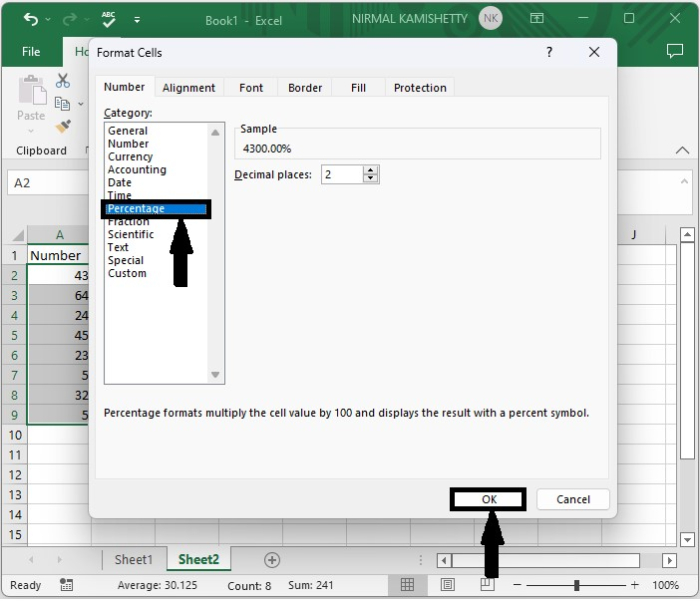Select the Percentage category
Screen dimensions: 700x601
[x=156, y=209]
